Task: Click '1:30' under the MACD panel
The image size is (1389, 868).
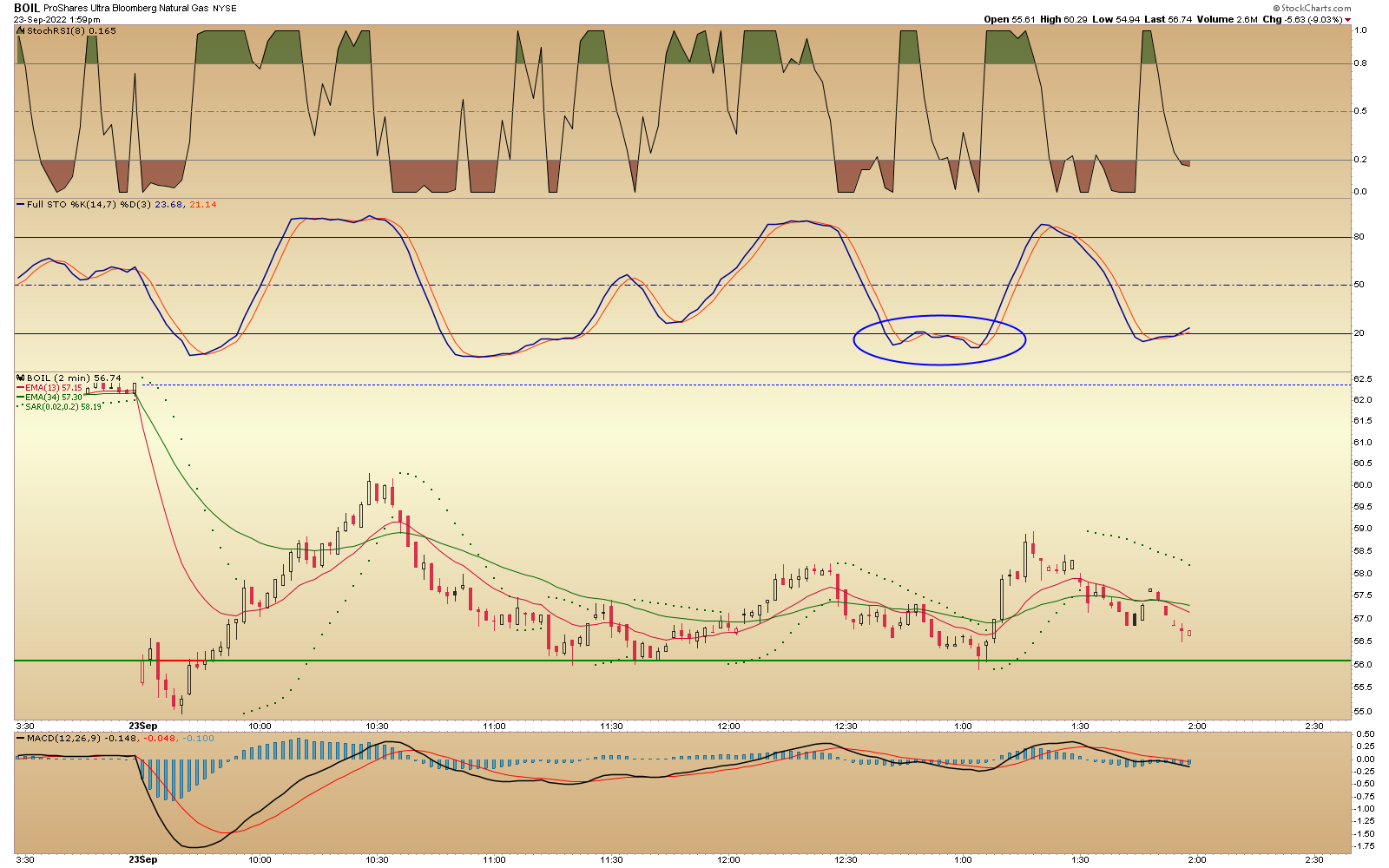Action: 1080,859
